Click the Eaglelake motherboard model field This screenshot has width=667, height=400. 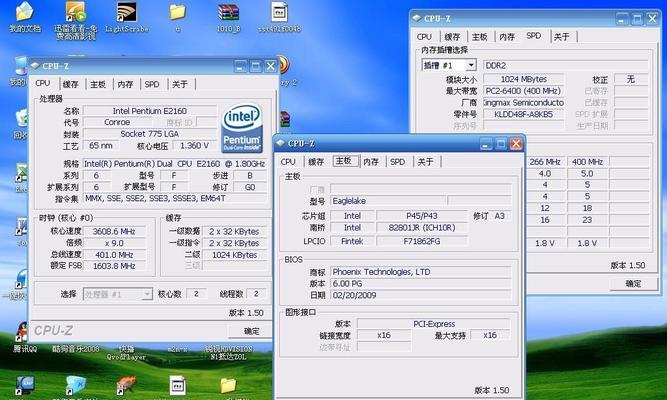[x=388, y=201]
